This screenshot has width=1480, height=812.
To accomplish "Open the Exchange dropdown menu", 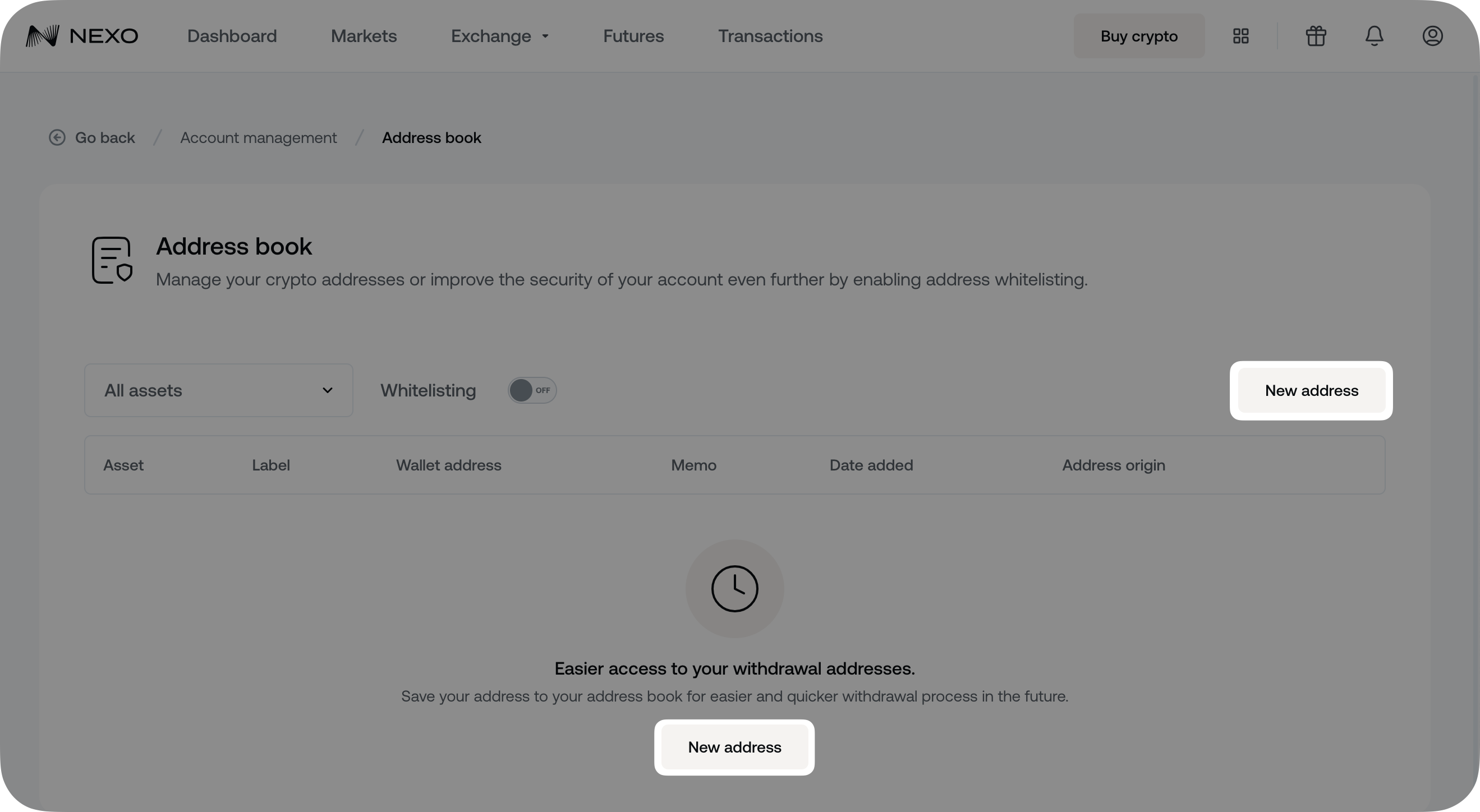I will (x=499, y=36).
